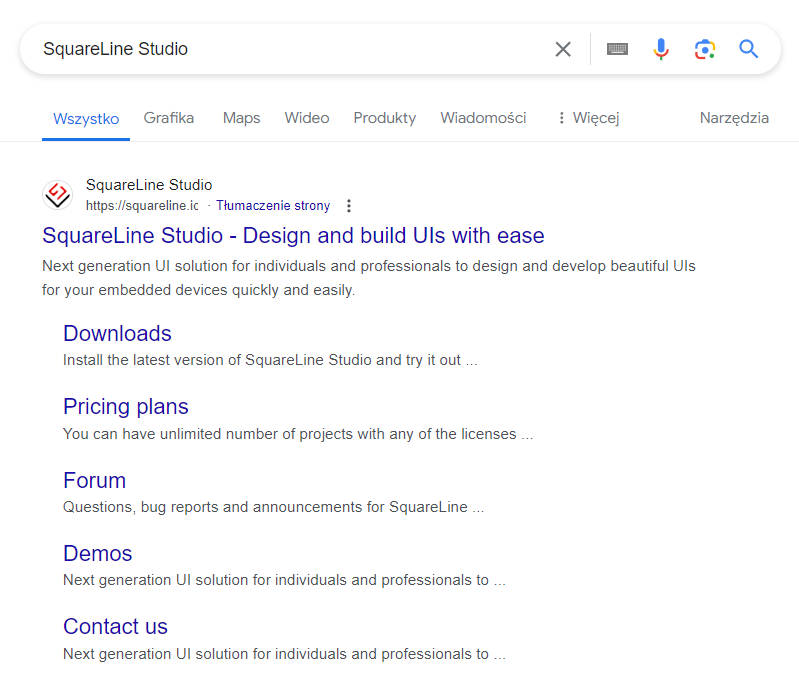Screen dimensions: 799x674
Task: Open the three-dot menu beside the result URL
Action: coord(349,206)
